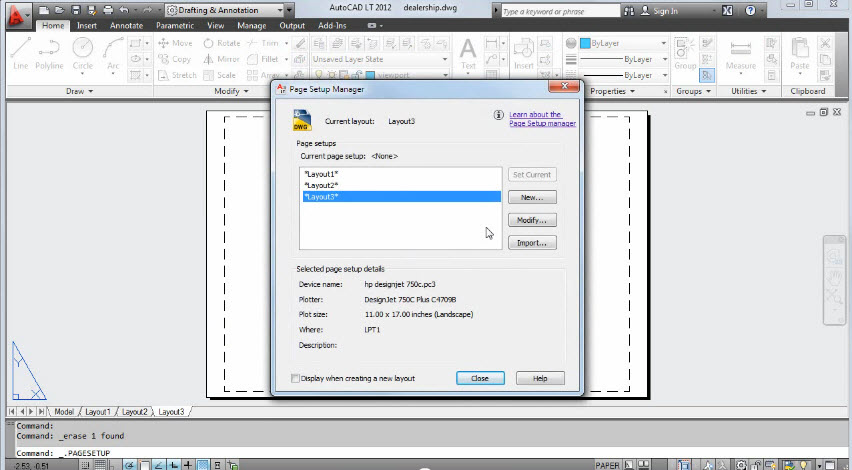Click the Open folder icon in quick access toolbar
This screenshot has width=852, height=470.
tap(59, 10)
